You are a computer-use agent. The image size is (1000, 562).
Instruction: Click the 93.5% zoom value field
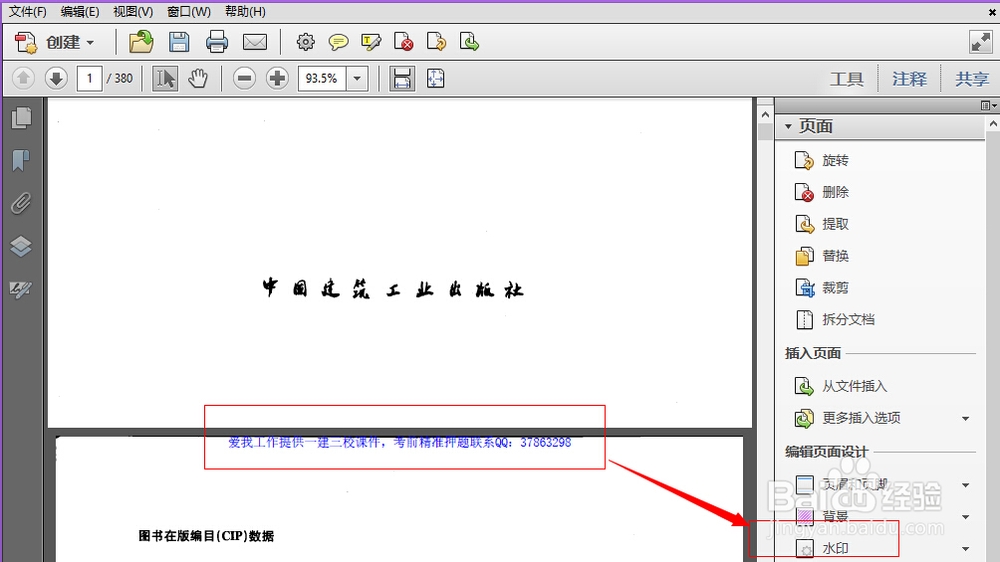click(322, 78)
